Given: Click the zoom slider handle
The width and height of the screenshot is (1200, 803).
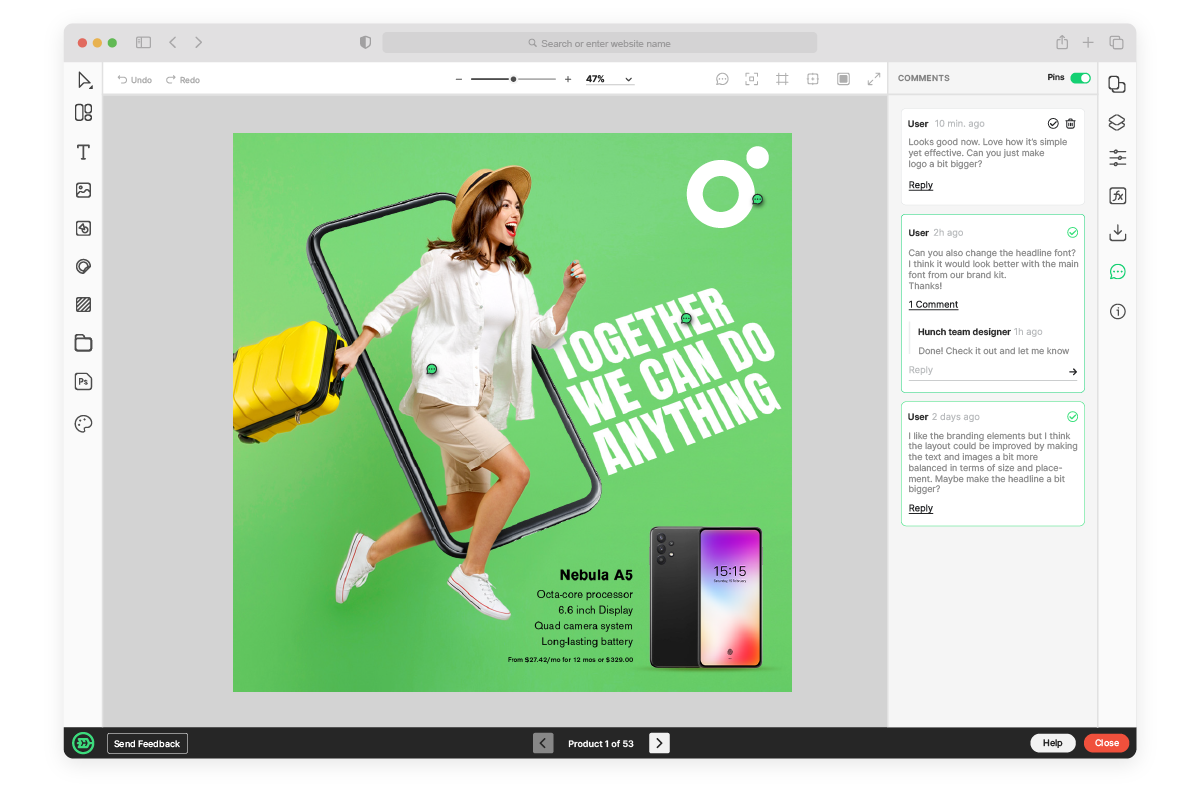Looking at the screenshot, I should click(513, 79).
